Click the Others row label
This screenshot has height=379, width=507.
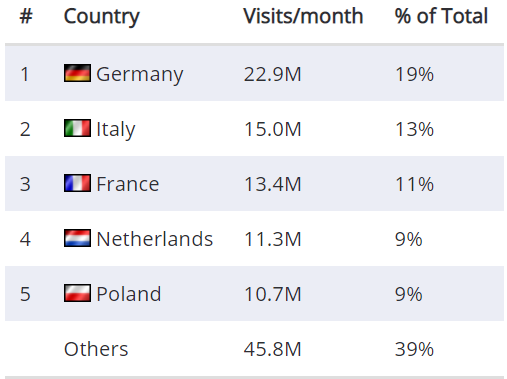[96, 349]
